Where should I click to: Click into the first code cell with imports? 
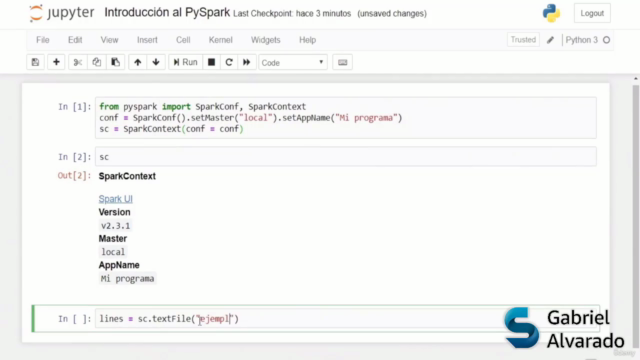(346, 118)
